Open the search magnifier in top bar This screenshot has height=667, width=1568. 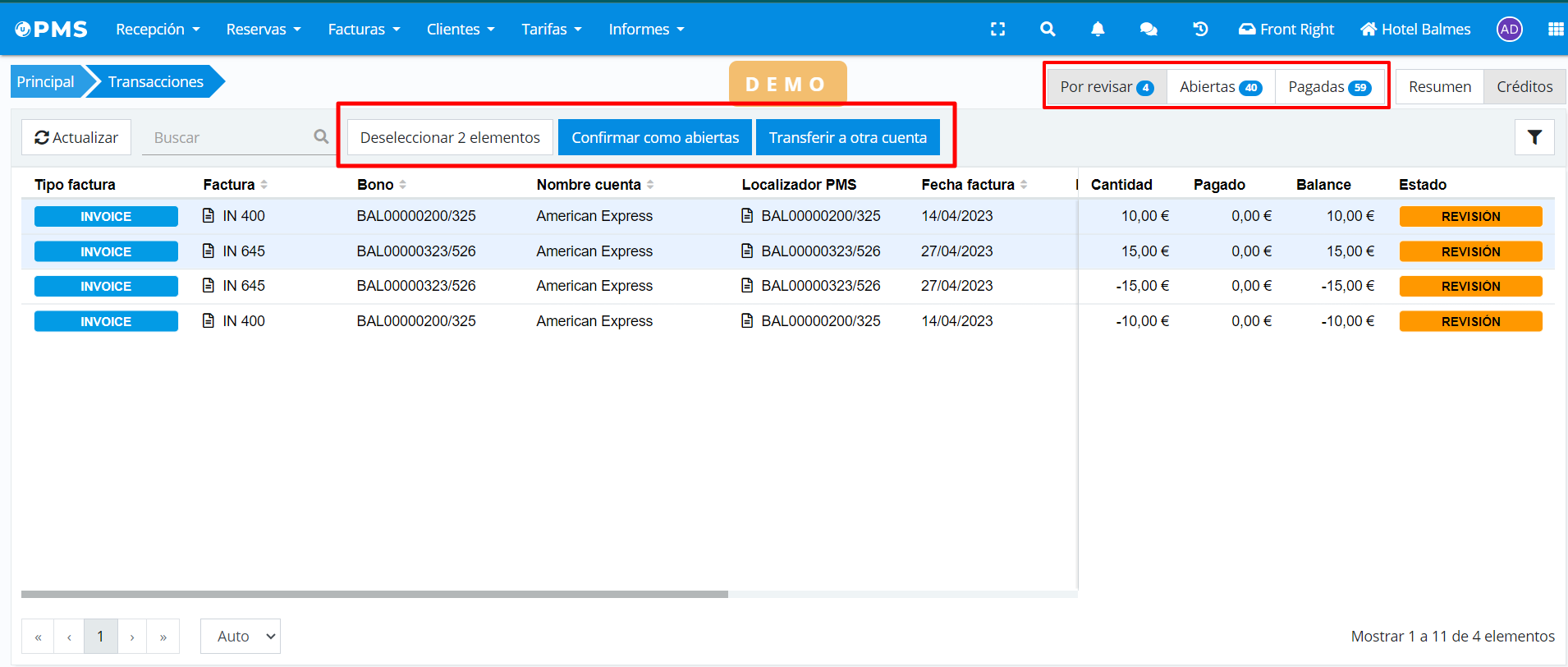[x=1048, y=30]
